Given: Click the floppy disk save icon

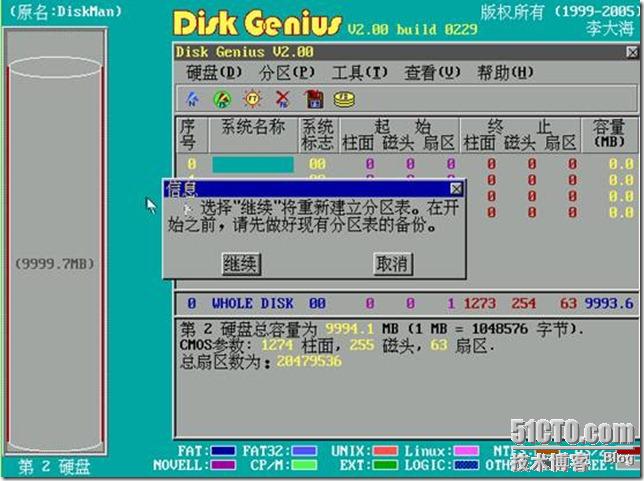Looking at the screenshot, I should point(313,99).
